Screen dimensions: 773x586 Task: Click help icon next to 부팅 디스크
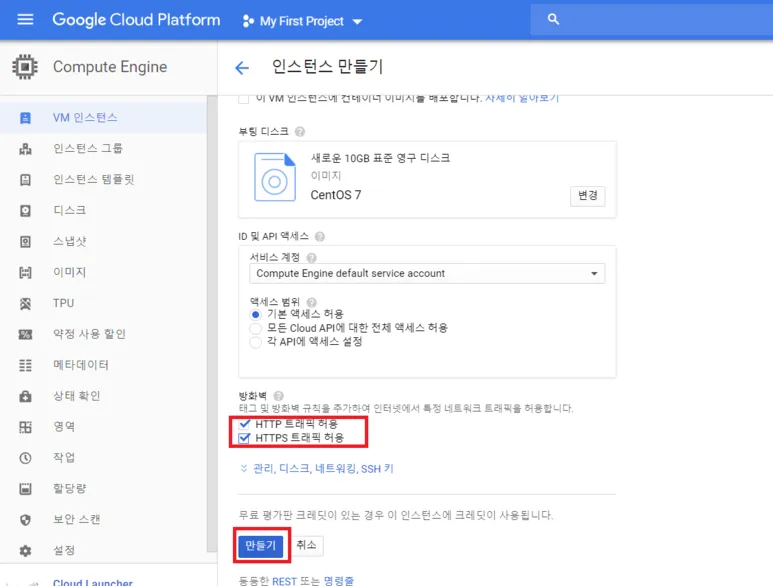coord(300,132)
